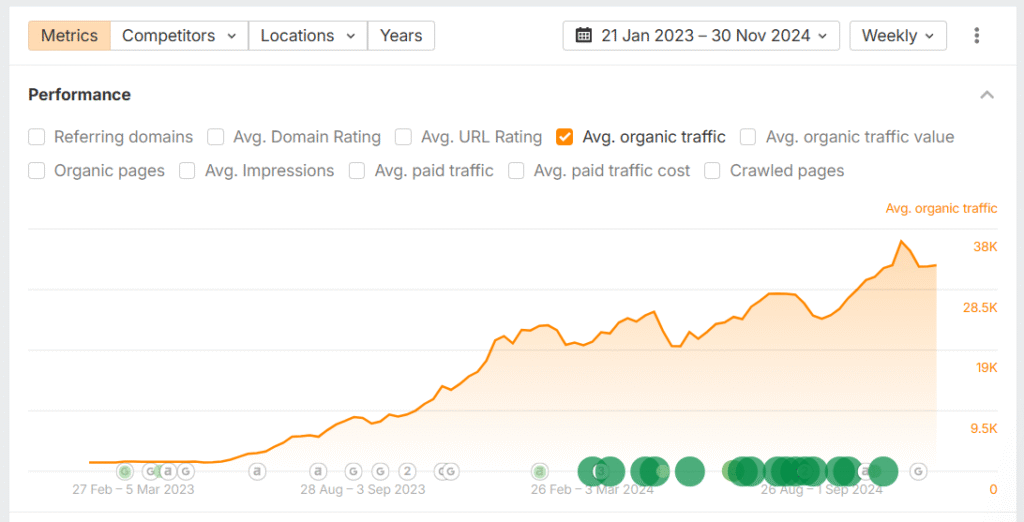Enable the Referring domains checkbox
Viewport: 1024px width, 522px height.
click(37, 137)
